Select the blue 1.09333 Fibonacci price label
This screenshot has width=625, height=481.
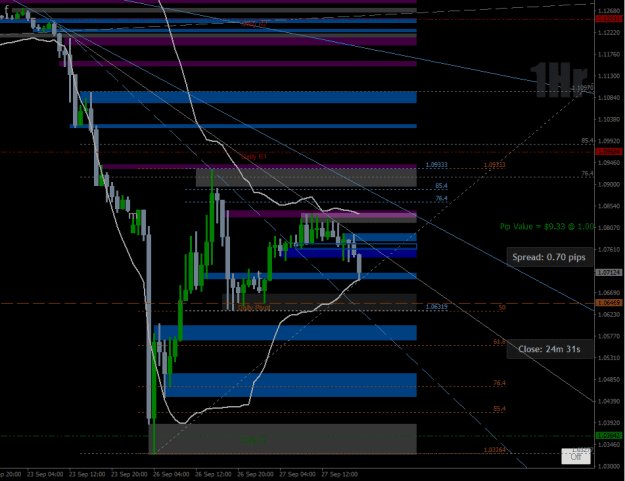[436, 165]
